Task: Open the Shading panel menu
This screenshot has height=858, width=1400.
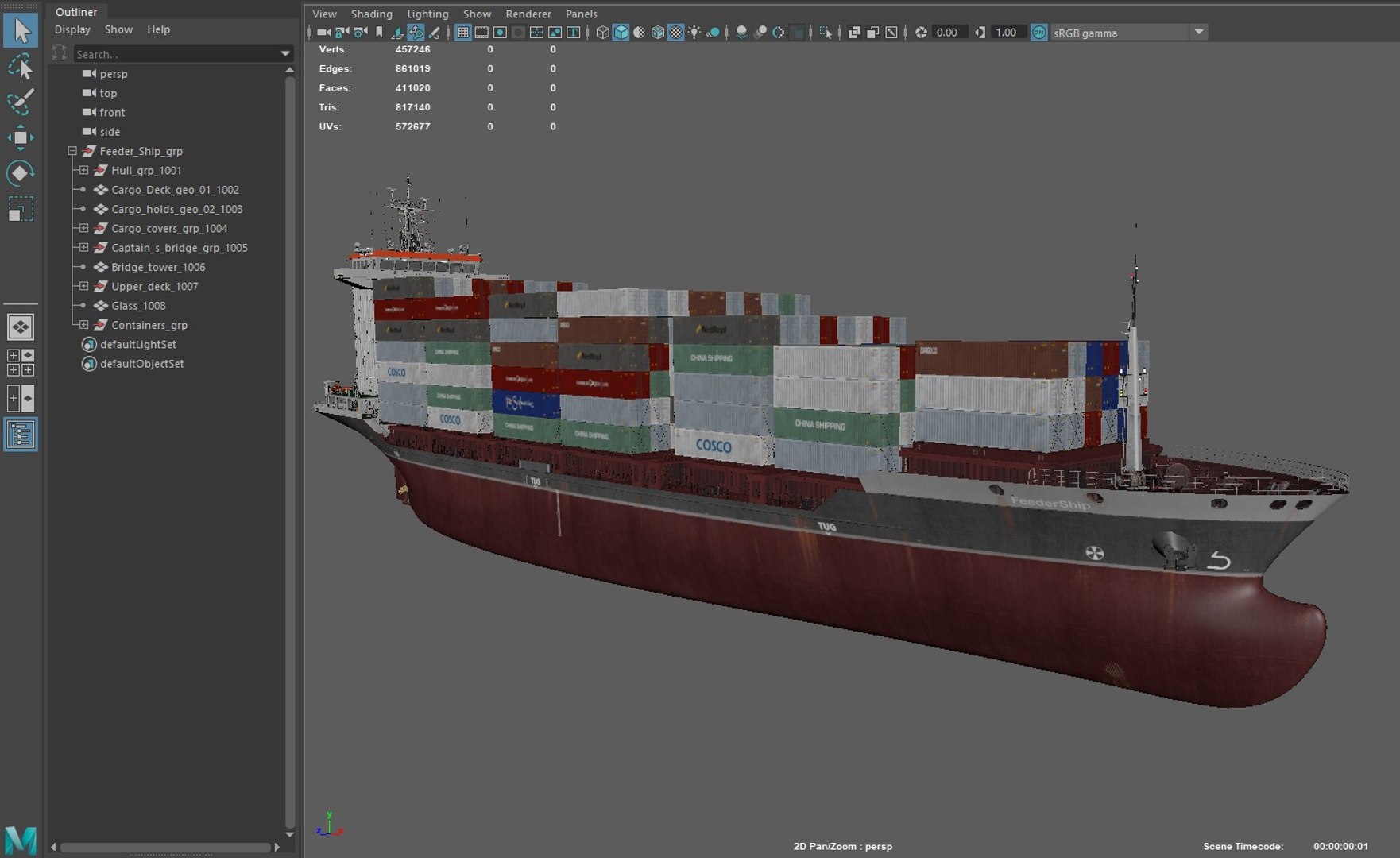Action: (x=372, y=14)
